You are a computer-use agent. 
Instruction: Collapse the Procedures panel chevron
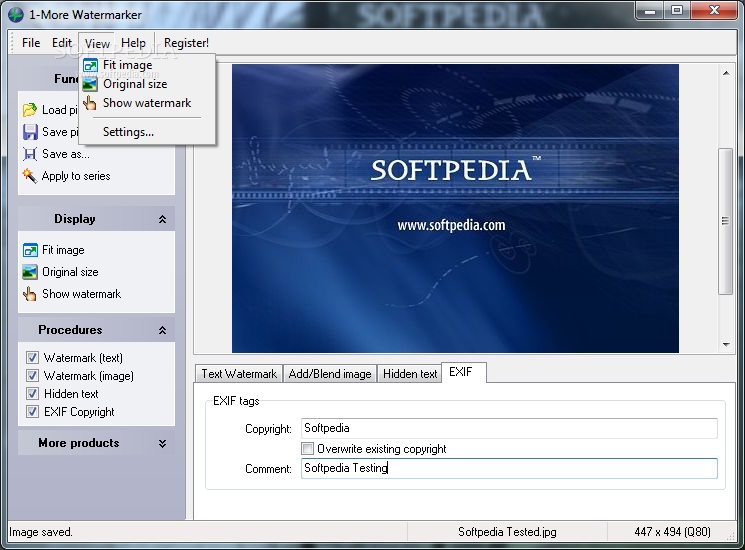click(x=162, y=330)
